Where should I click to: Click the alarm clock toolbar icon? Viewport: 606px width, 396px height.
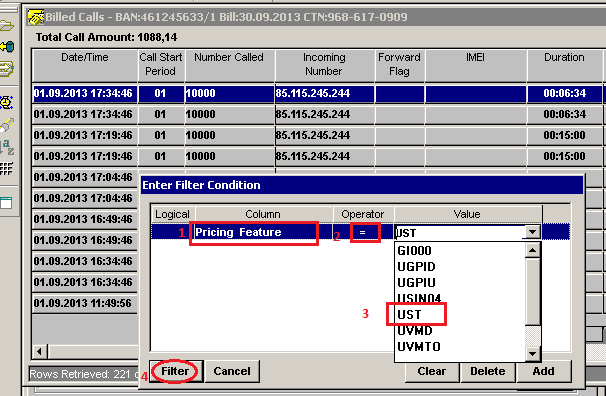[7, 102]
